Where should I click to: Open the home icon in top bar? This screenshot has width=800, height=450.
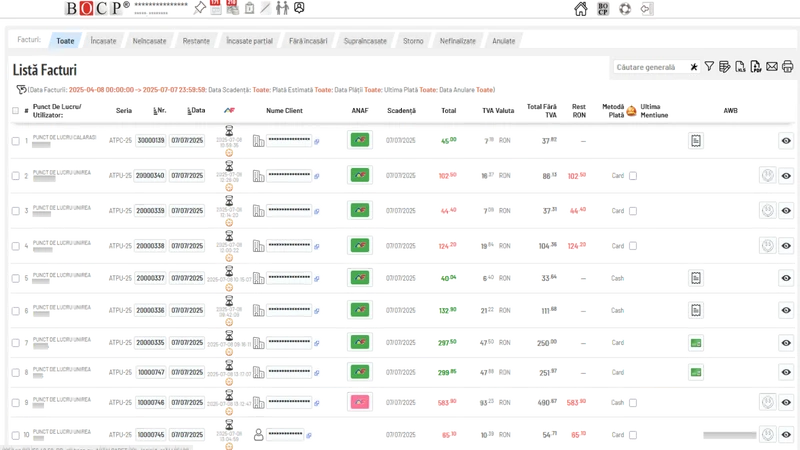pyautogui.click(x=581, y=9)
